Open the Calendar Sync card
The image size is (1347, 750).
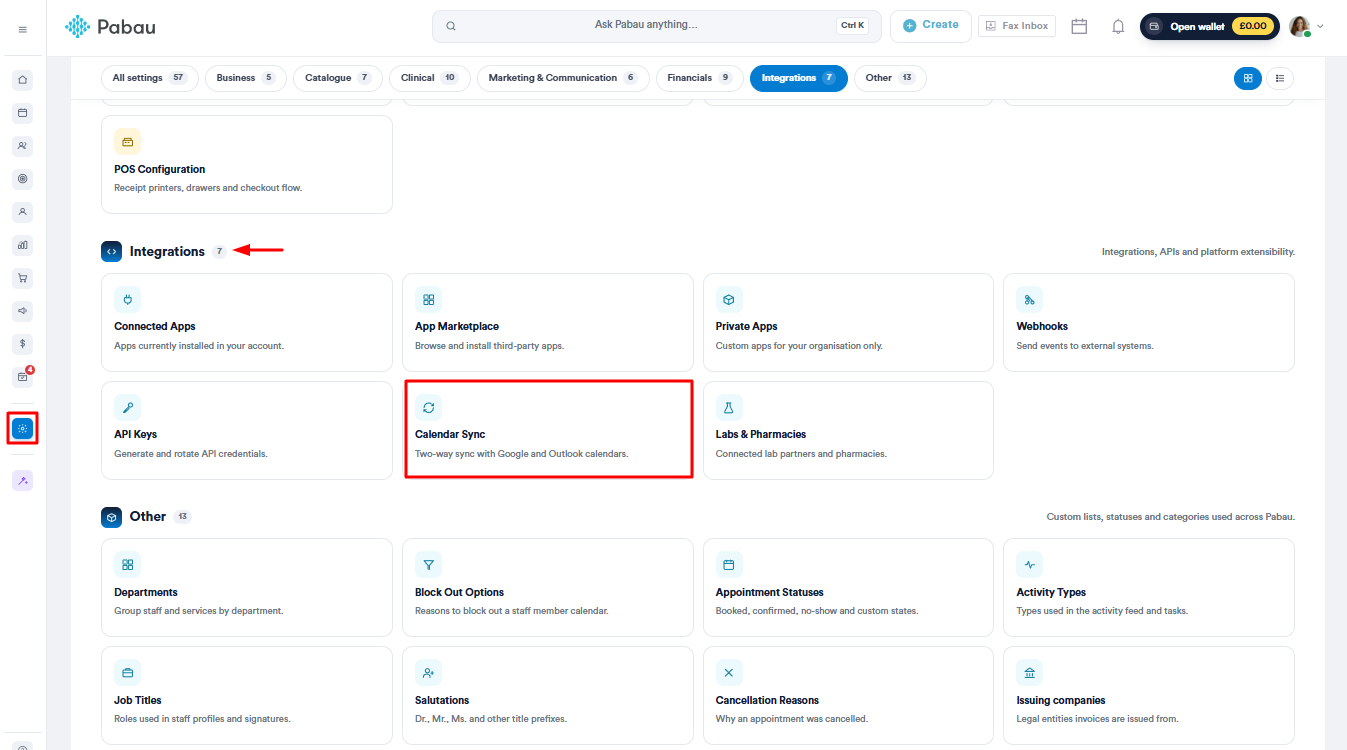(x=548, y=430)
